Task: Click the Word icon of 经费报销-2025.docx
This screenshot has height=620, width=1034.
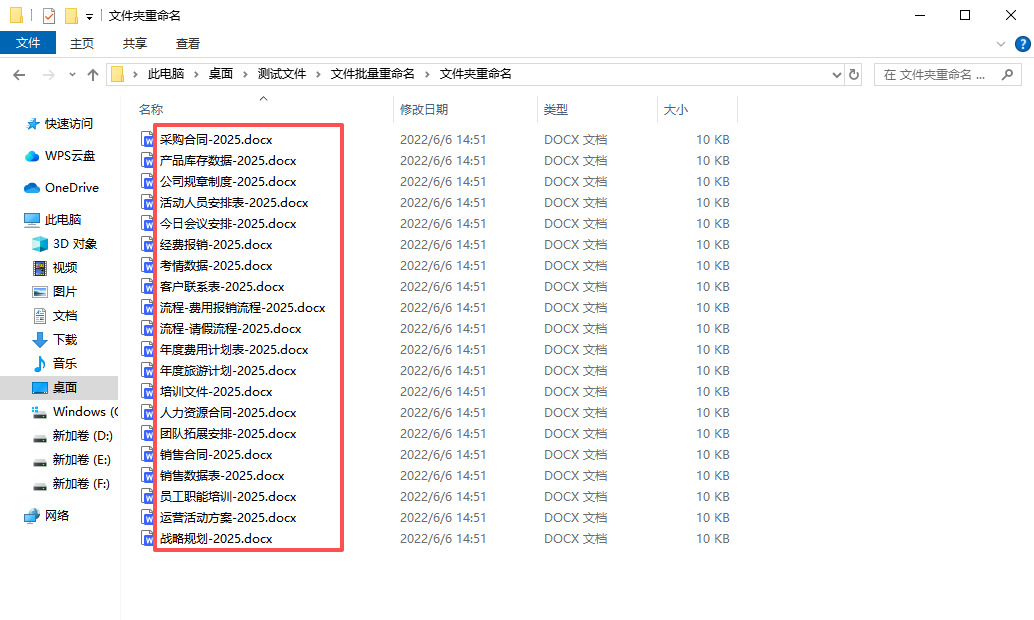Action: (x=147, y=245)
